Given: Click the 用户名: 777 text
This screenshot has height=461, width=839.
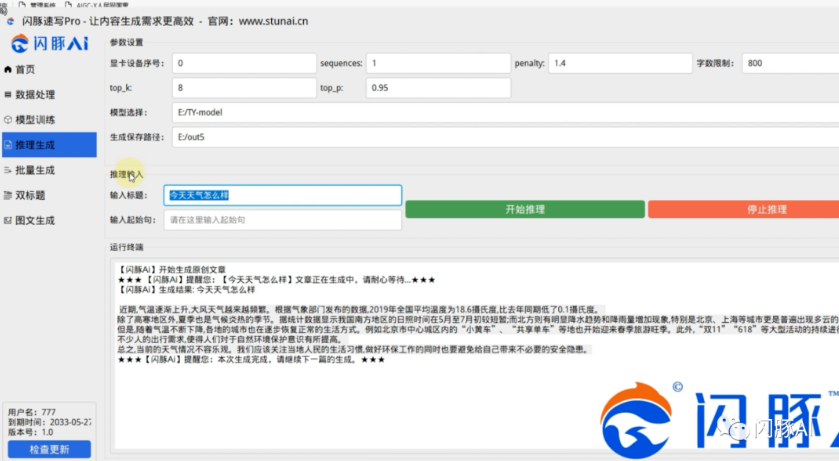Looking at the screenshot, I should [x=32, y=412].
